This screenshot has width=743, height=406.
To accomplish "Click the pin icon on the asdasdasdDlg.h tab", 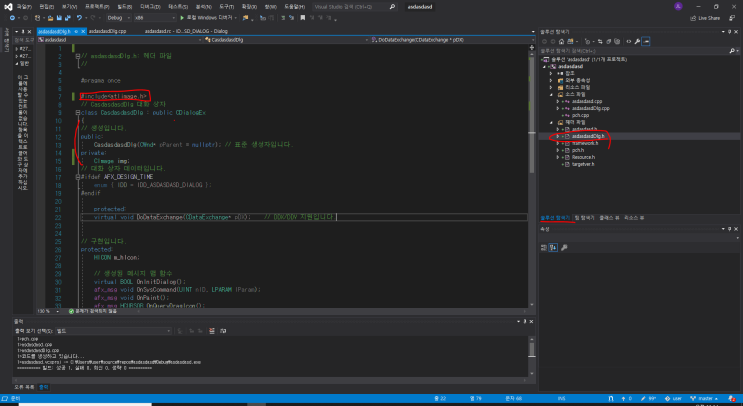I will pos(76,31).
